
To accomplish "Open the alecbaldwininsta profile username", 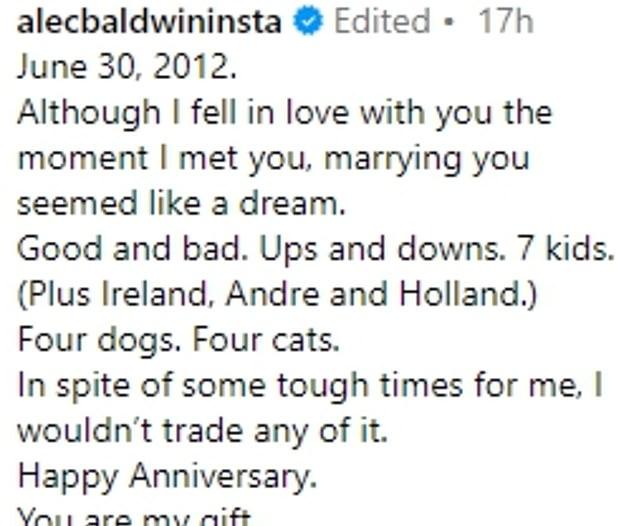I will tap(149, 21).
